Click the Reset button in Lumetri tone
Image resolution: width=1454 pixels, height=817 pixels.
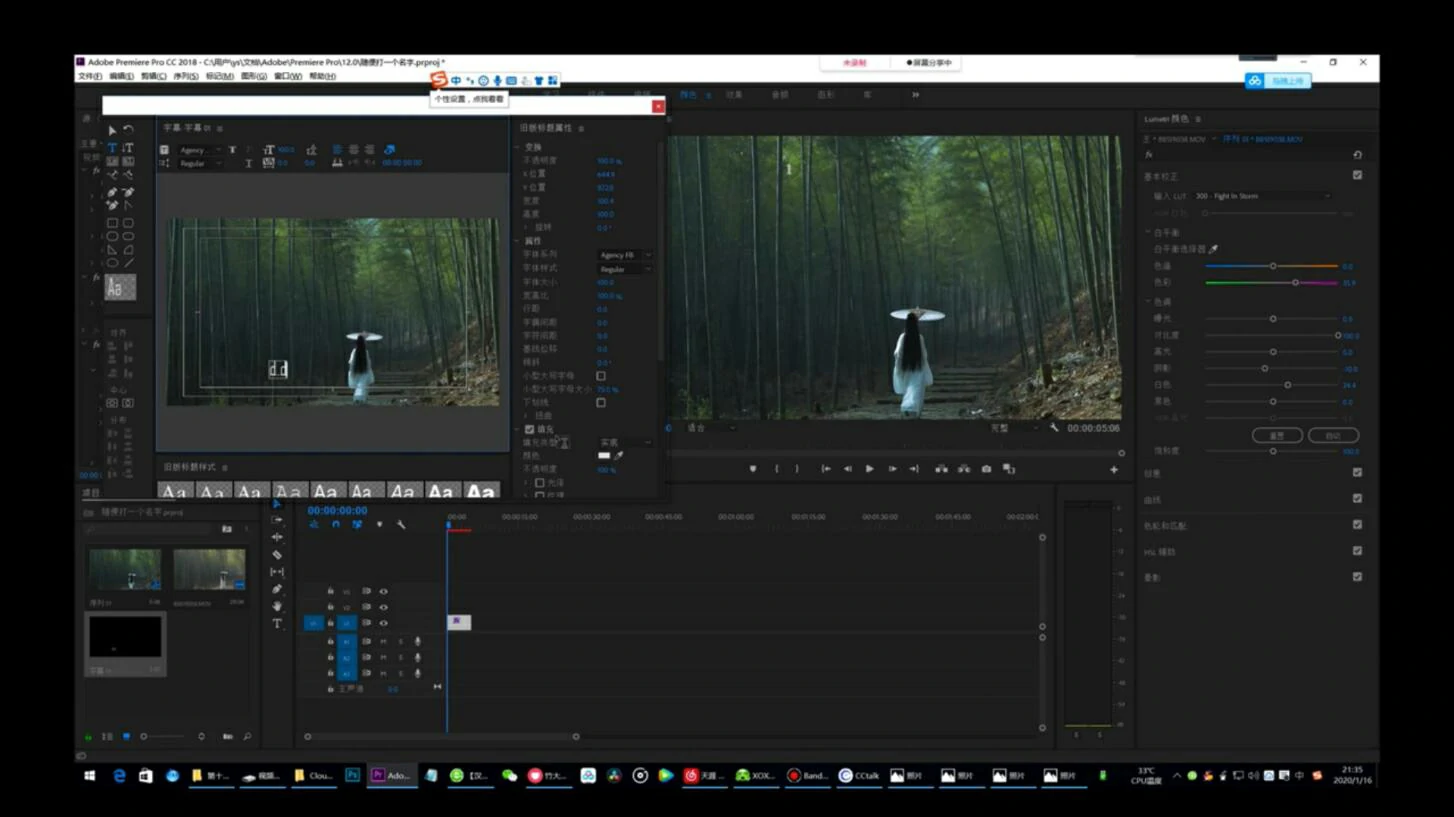click(x=1277, y=435)
